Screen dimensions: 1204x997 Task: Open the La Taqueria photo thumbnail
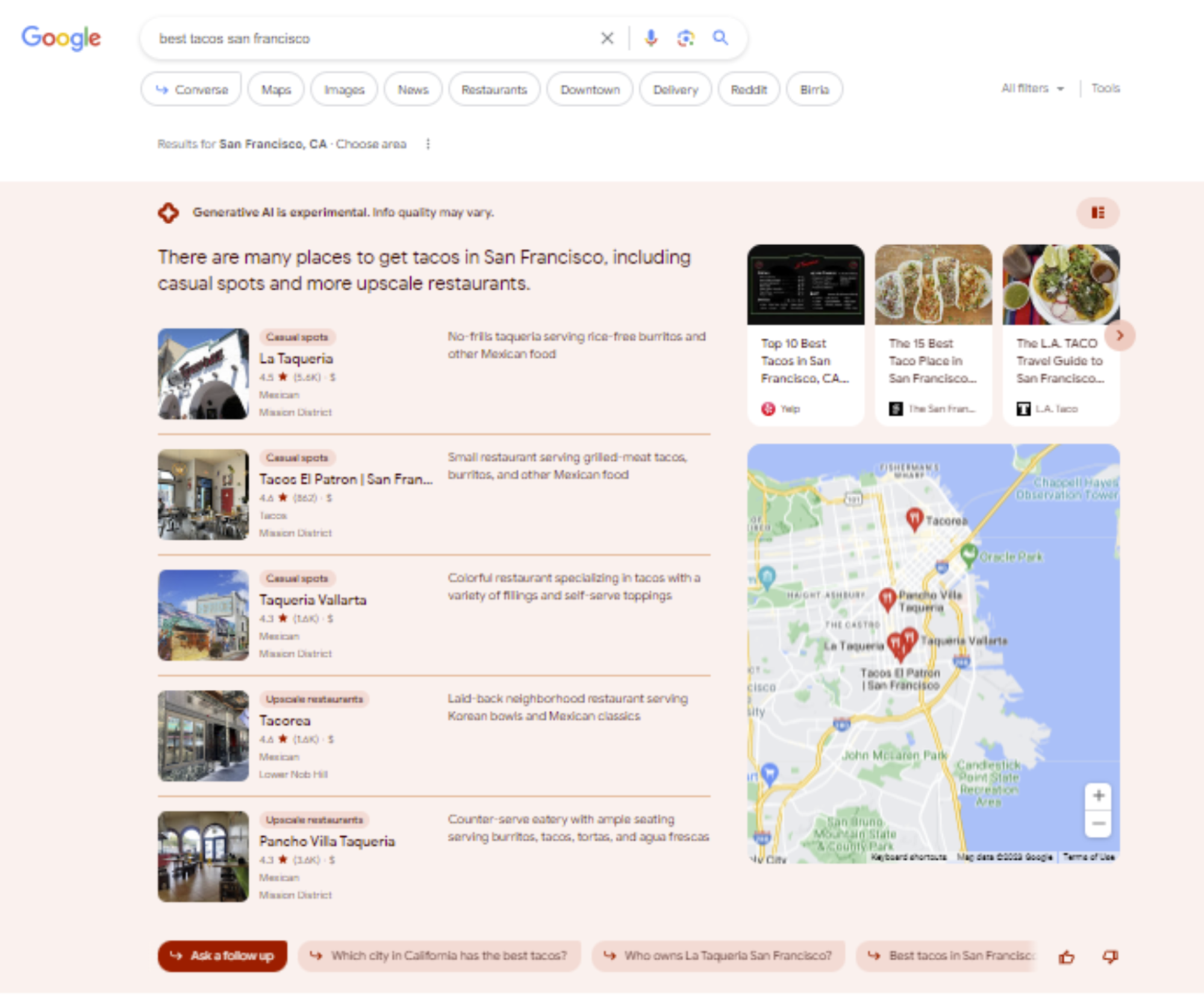[203, 373]
